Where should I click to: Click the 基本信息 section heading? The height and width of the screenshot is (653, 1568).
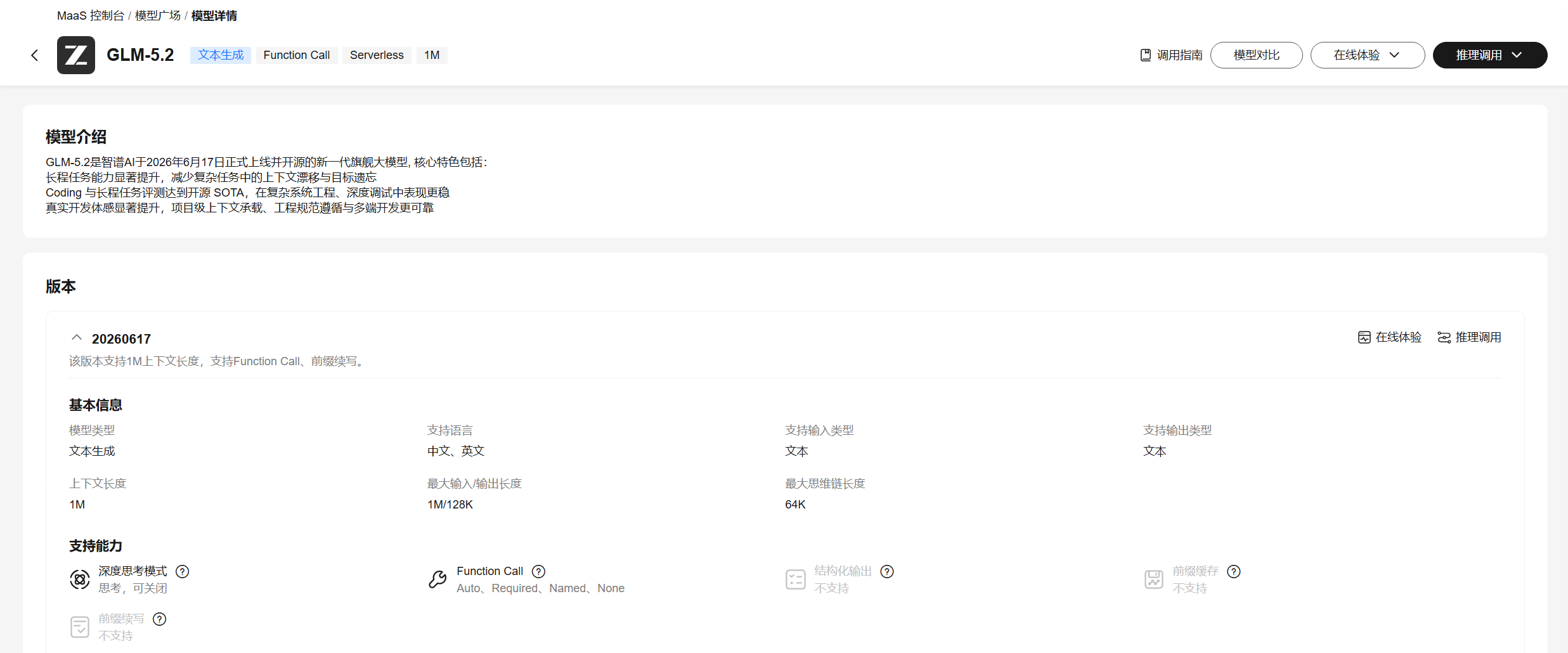point(96,405)
